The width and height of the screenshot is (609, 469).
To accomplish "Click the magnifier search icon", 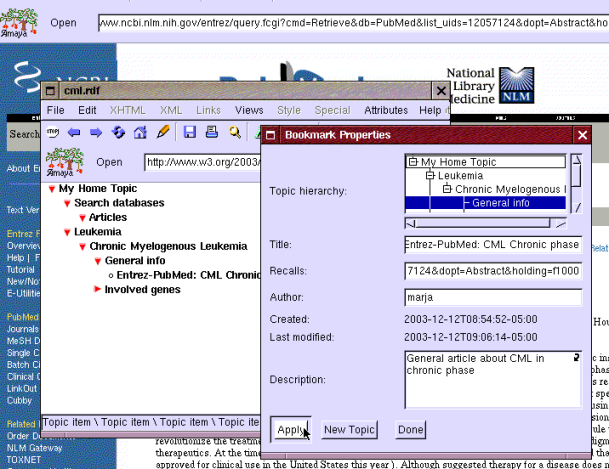I will [x=235, y=132].
